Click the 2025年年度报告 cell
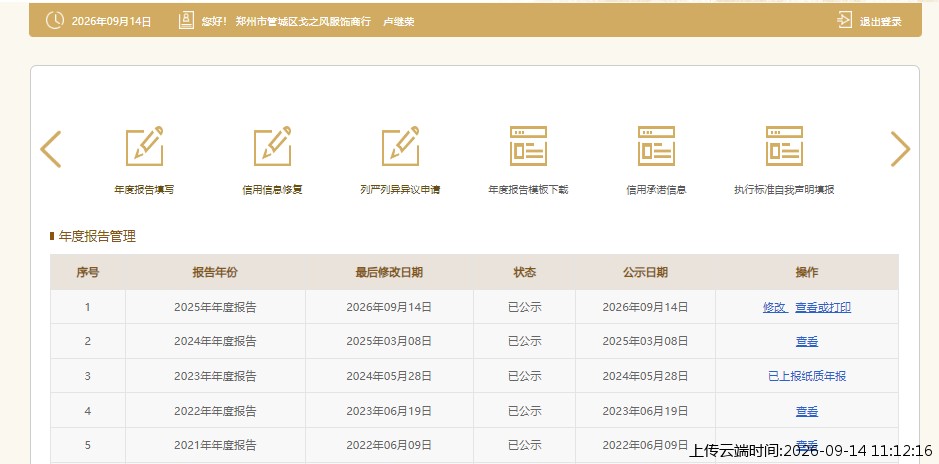Image resolution: width=939 pixels, height=464 pixels. (x=215, y=307)
